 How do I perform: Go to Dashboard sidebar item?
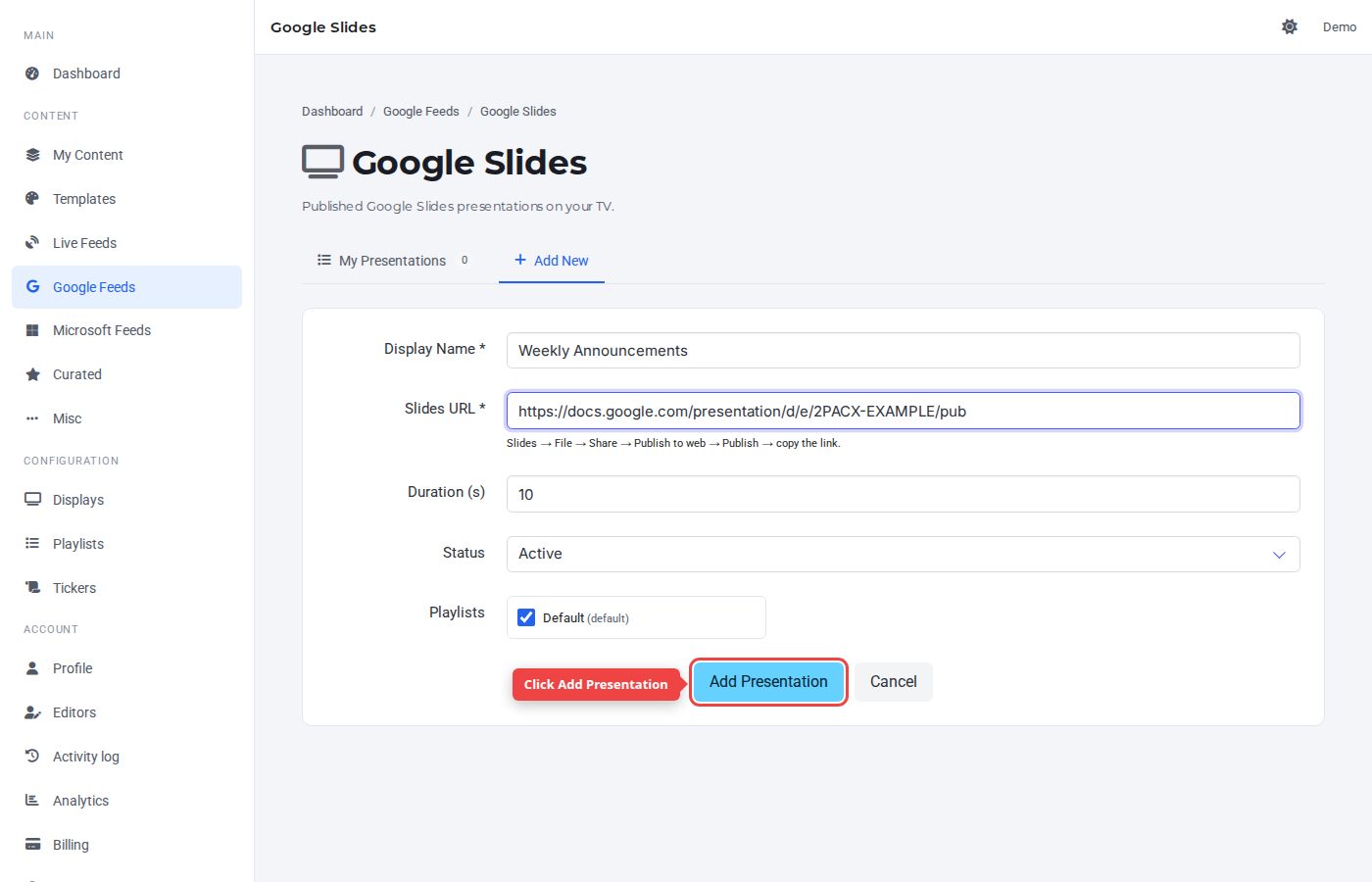pyautogui.click(x=126, y=73)
